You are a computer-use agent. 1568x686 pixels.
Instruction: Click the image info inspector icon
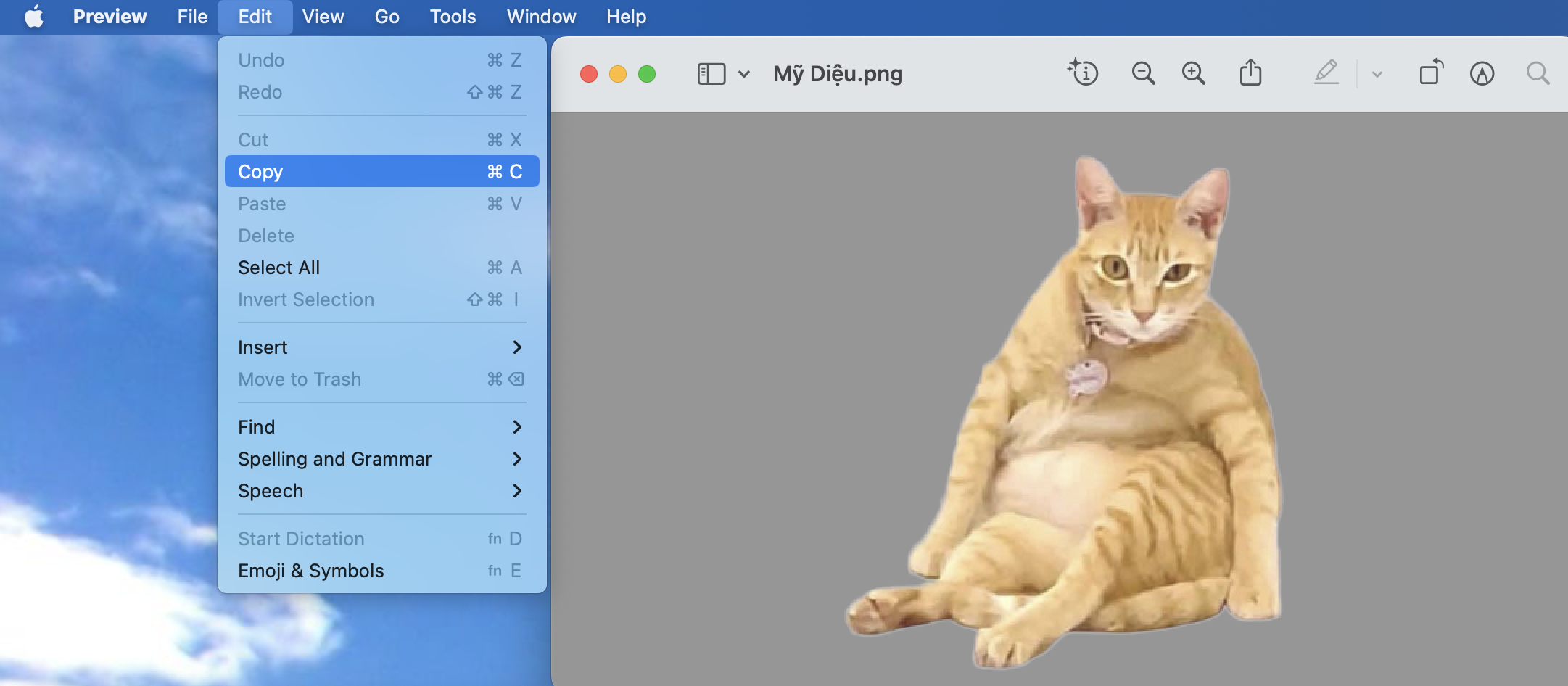pos(1083,73)
